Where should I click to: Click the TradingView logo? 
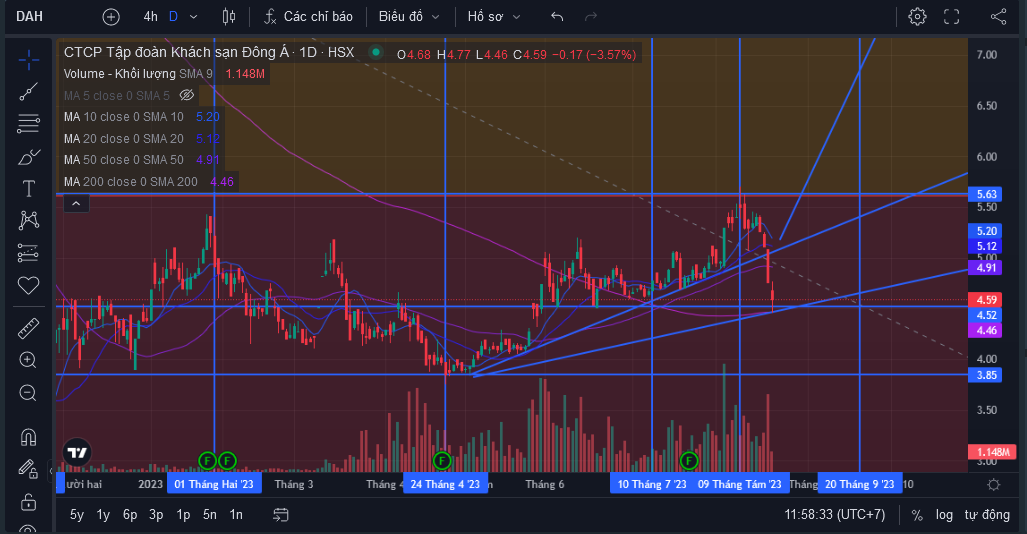point(77,452)
